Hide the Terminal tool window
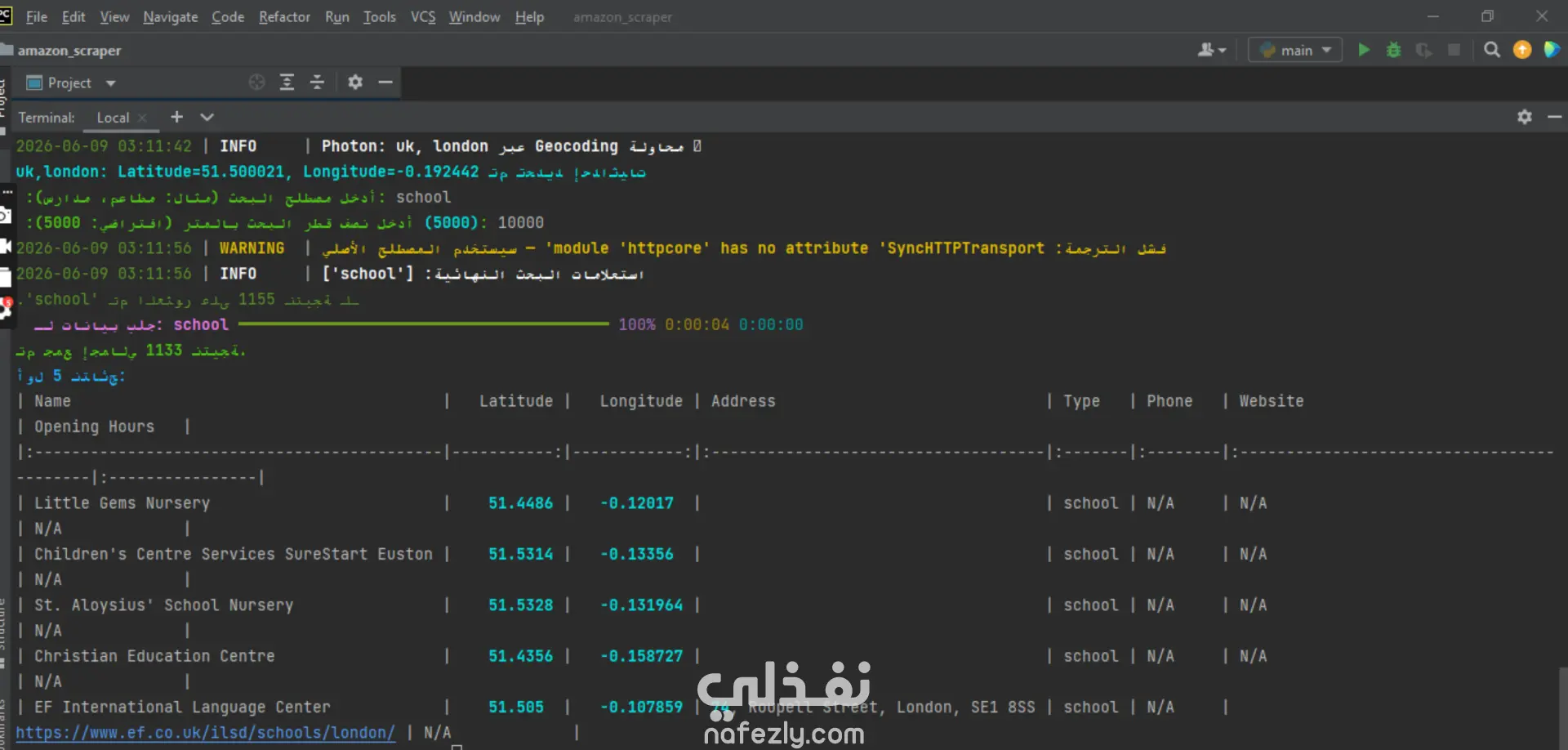Viewport: 1568px width, 750px height. 1554,117
